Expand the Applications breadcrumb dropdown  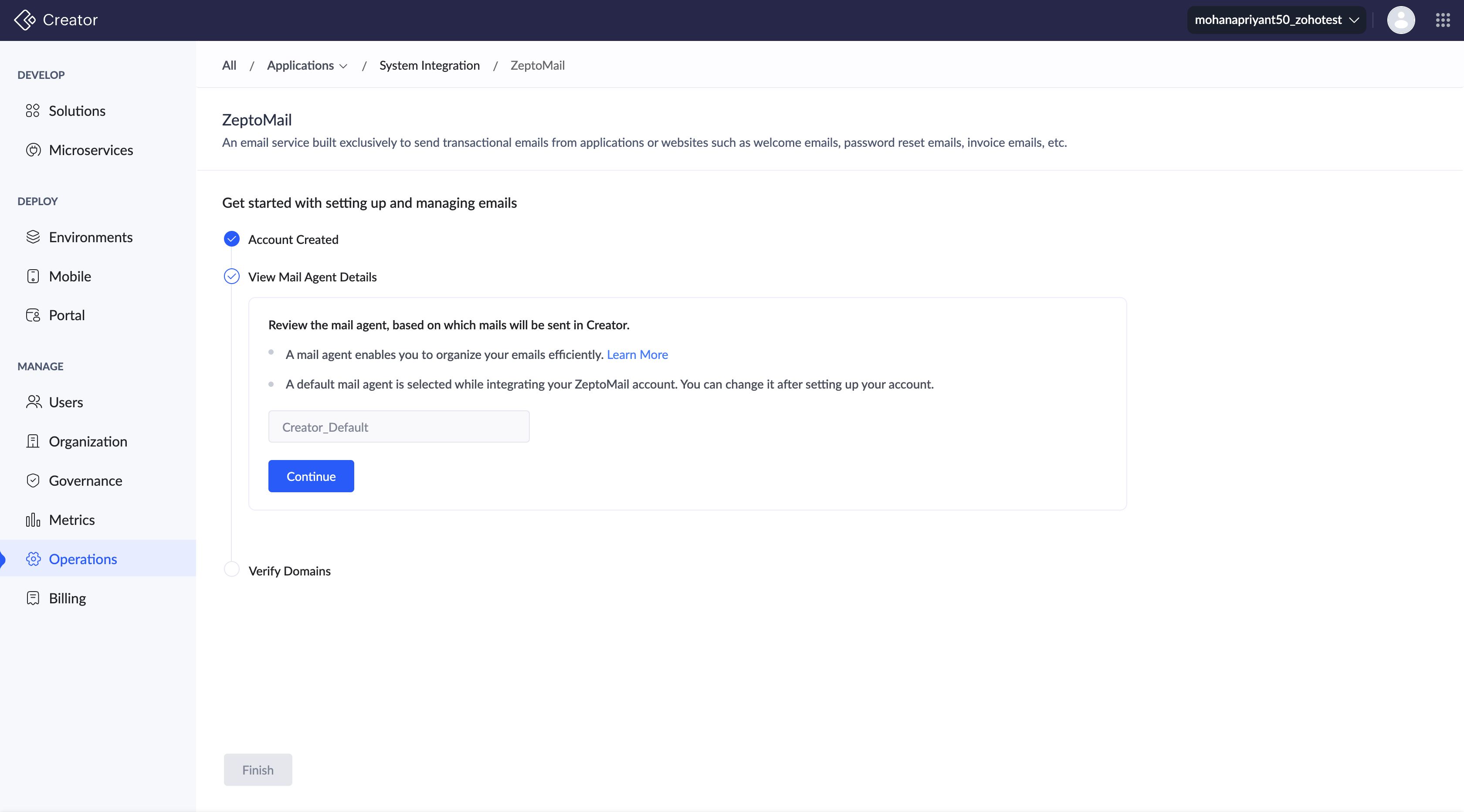[x=307, y=66]
